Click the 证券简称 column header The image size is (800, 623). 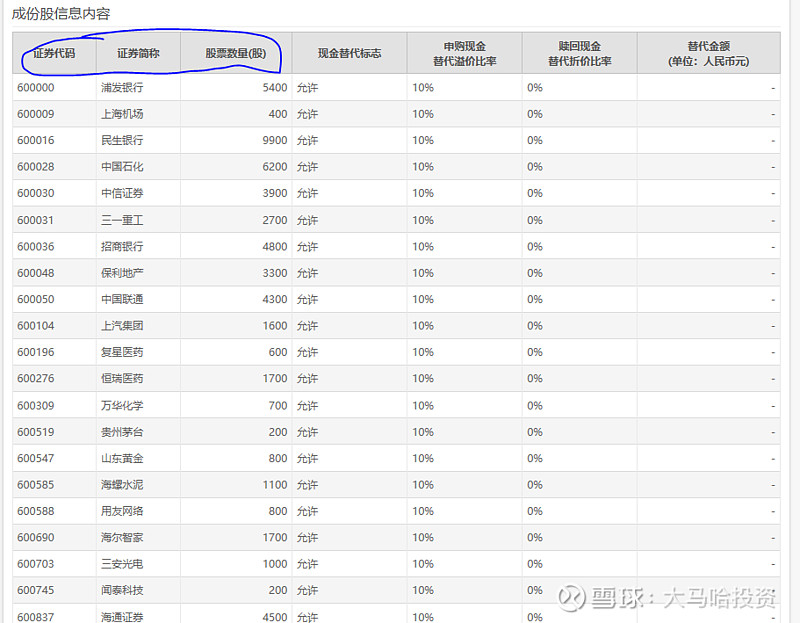point(138,53)
